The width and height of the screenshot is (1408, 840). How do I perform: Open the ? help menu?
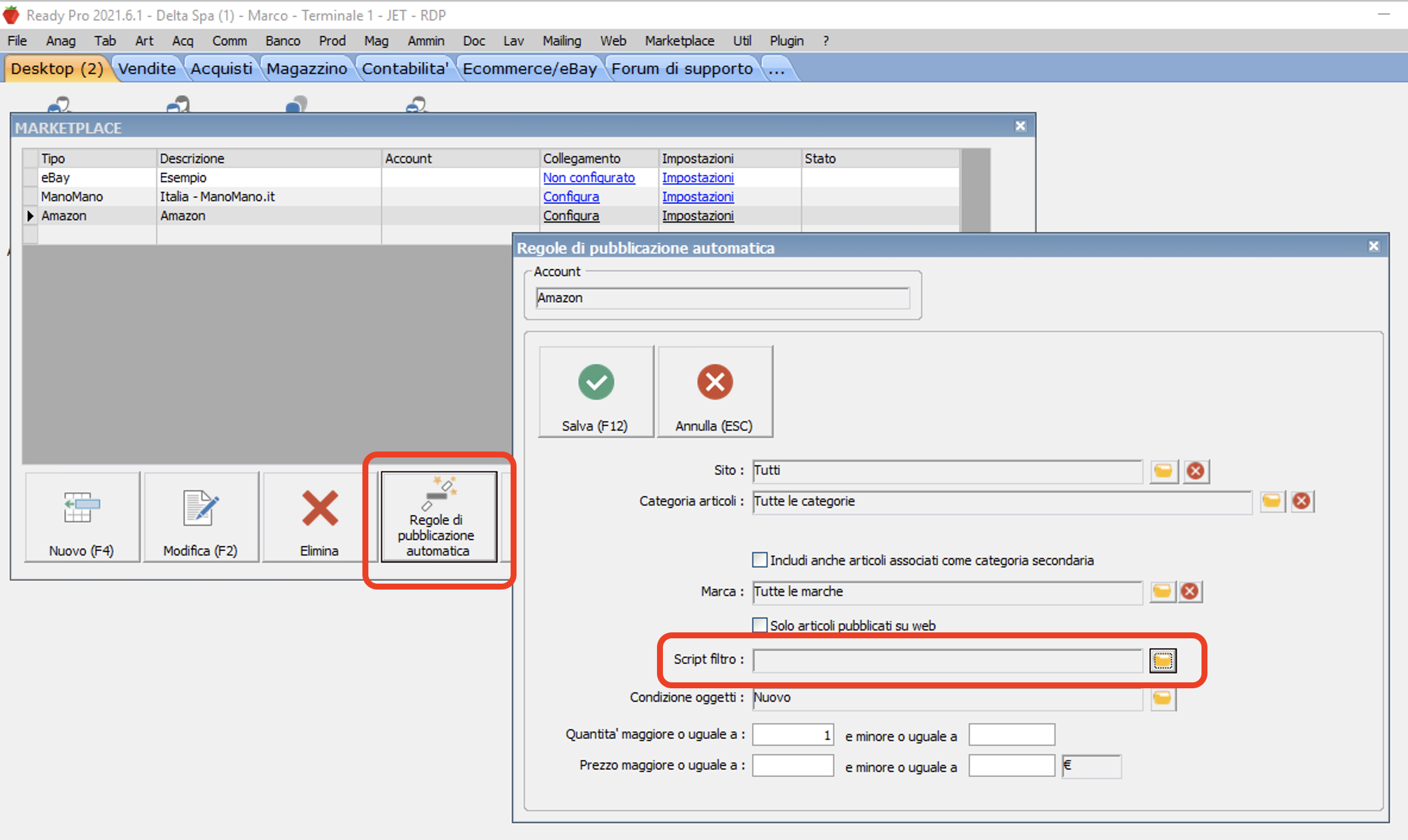825,40
